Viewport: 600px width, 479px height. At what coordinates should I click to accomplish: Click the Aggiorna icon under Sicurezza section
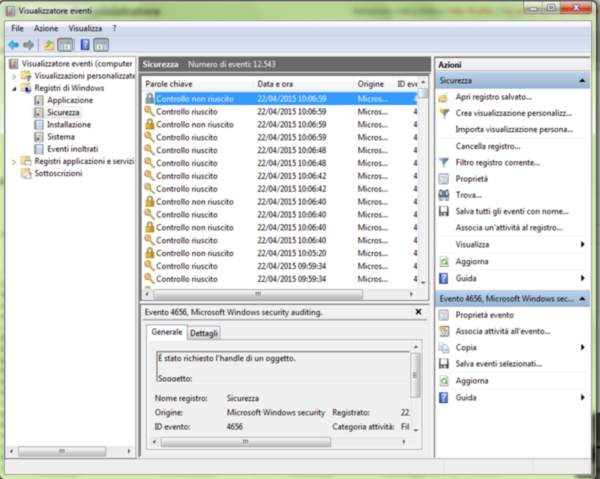tap(443, 261)
